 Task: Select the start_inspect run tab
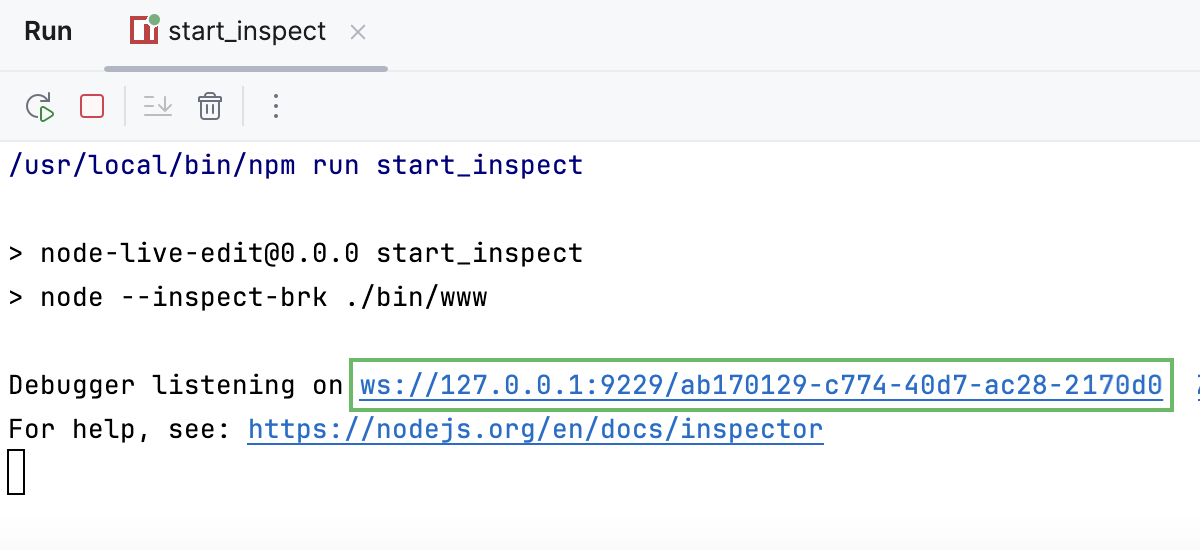pyautogui.click(x=247, y=32)
